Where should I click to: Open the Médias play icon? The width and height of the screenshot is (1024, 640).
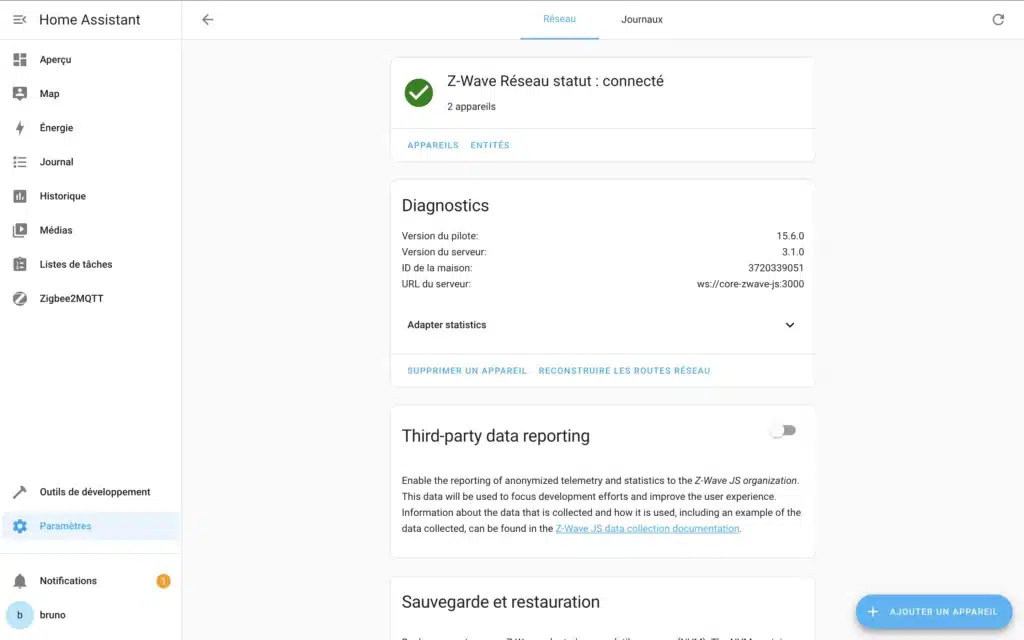(20, 230)
